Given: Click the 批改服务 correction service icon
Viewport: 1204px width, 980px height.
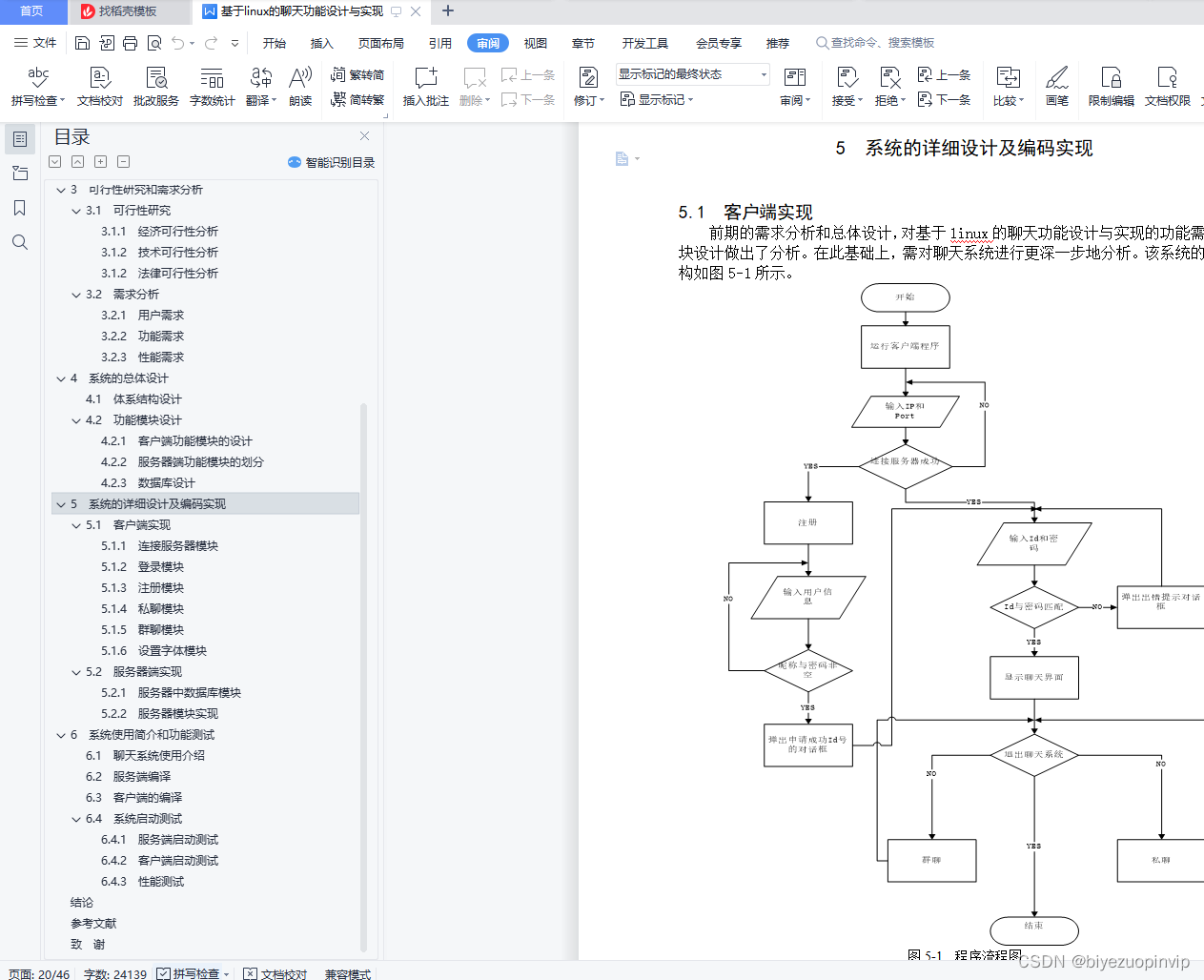Looking at the screenshot, I should 154,86.
